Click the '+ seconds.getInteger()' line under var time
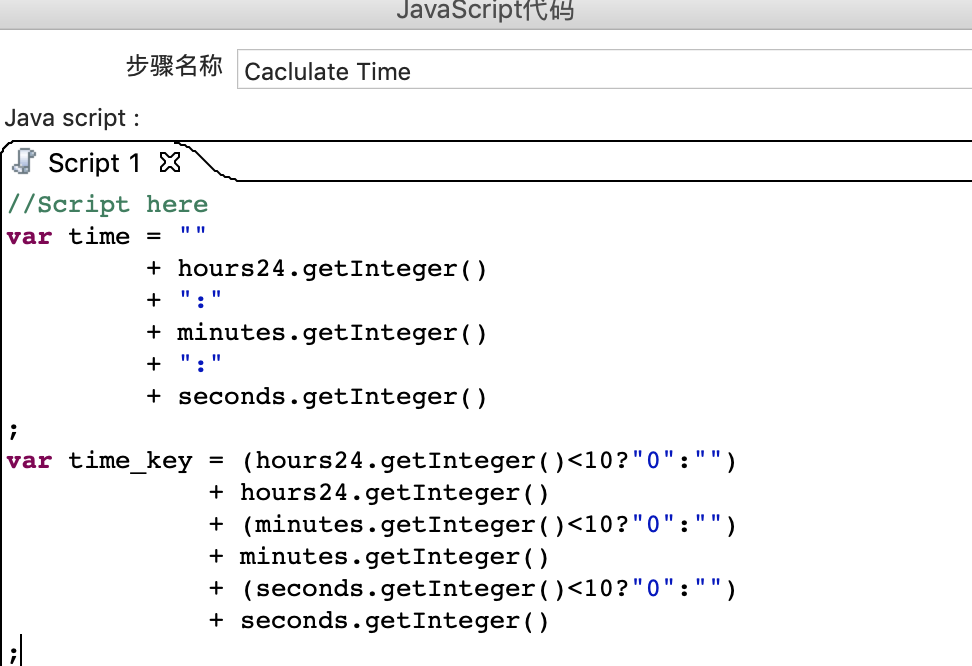Image resolution: width=972 pixels, height=666 pixels. pos(316,396)
